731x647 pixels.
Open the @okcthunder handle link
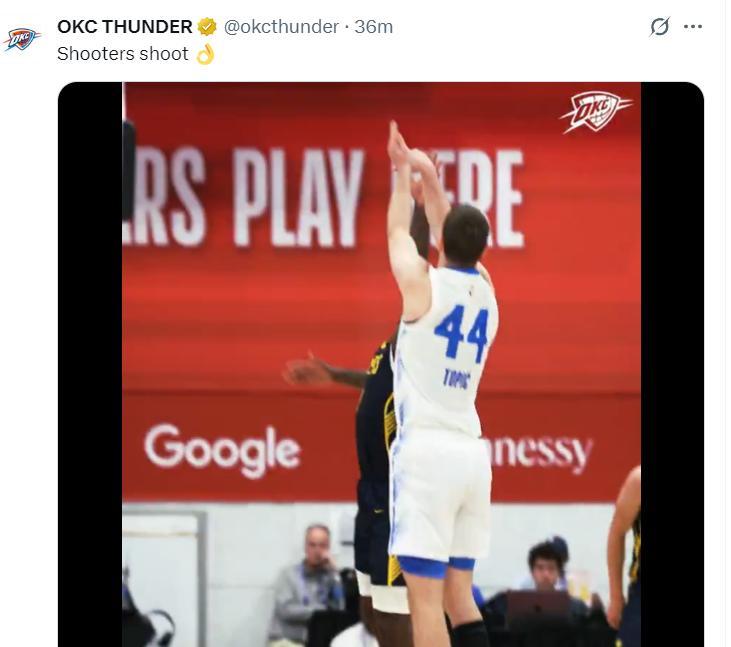click(x=281, y=27)
